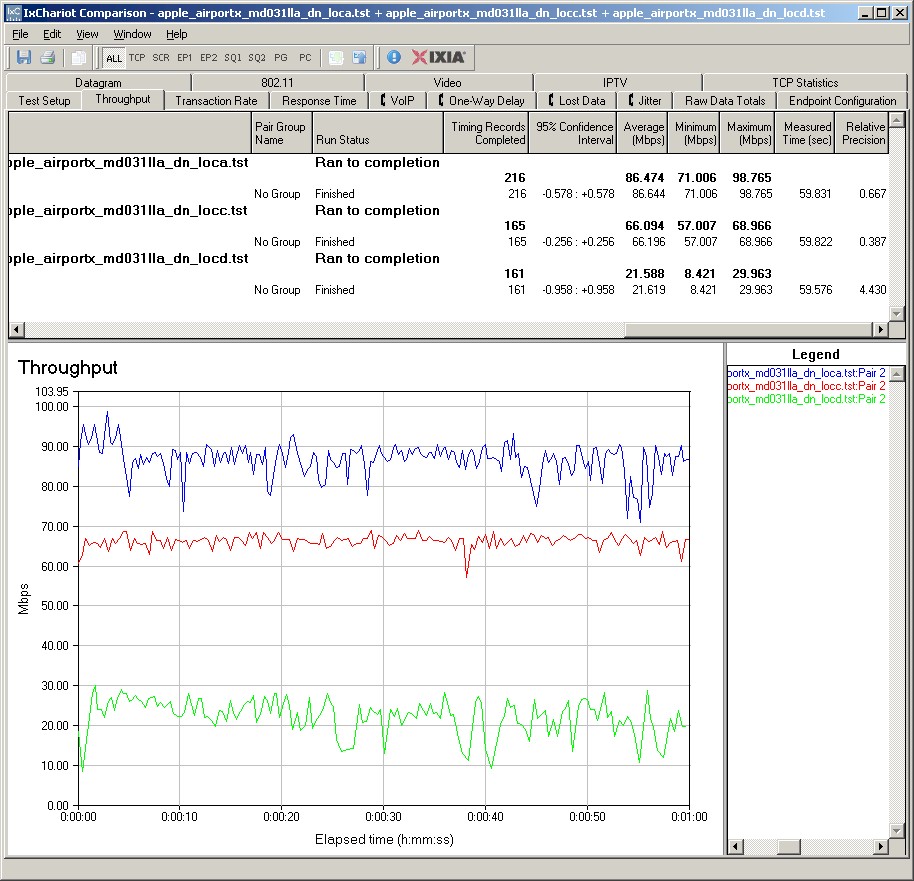Select the PC filter button
Image resolution: width=914 pixels, height=881 pixels.
305,58
